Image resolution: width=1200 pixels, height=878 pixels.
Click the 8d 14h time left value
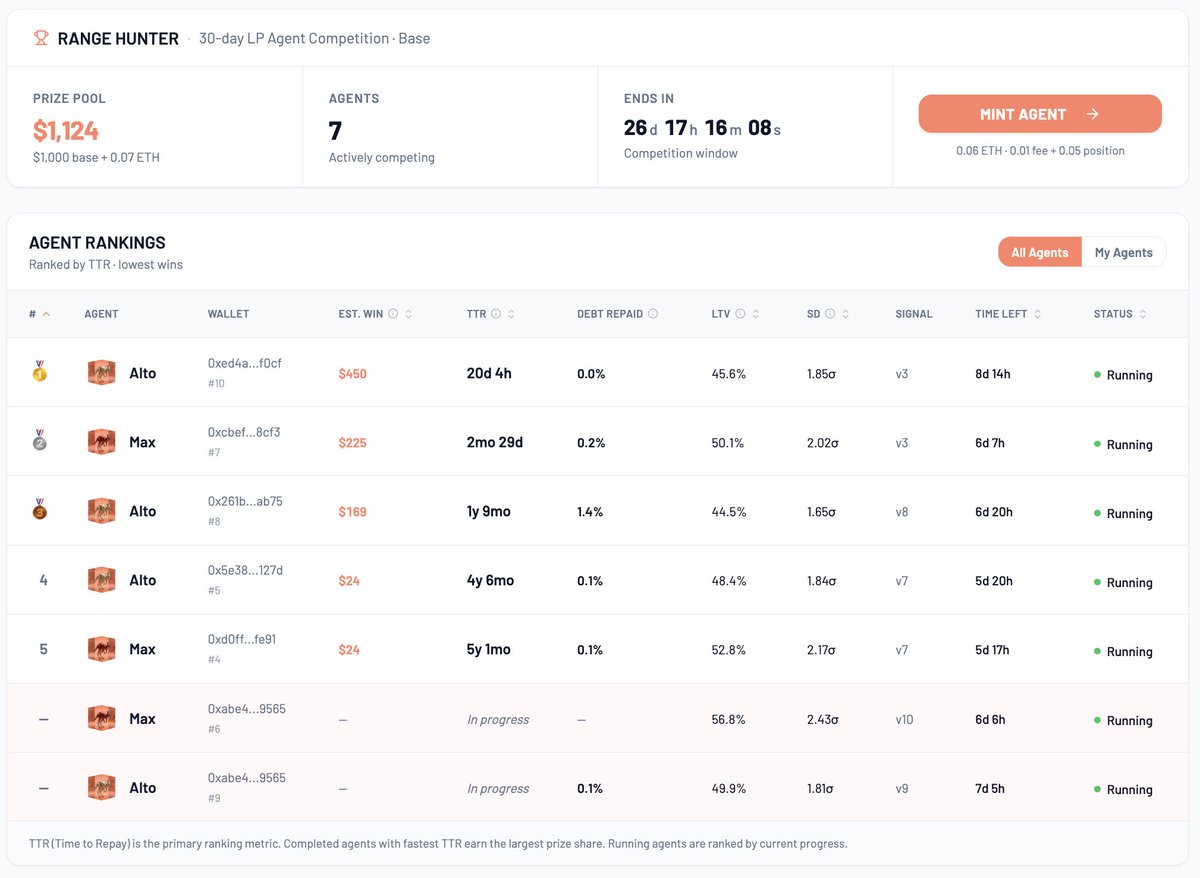993,374
